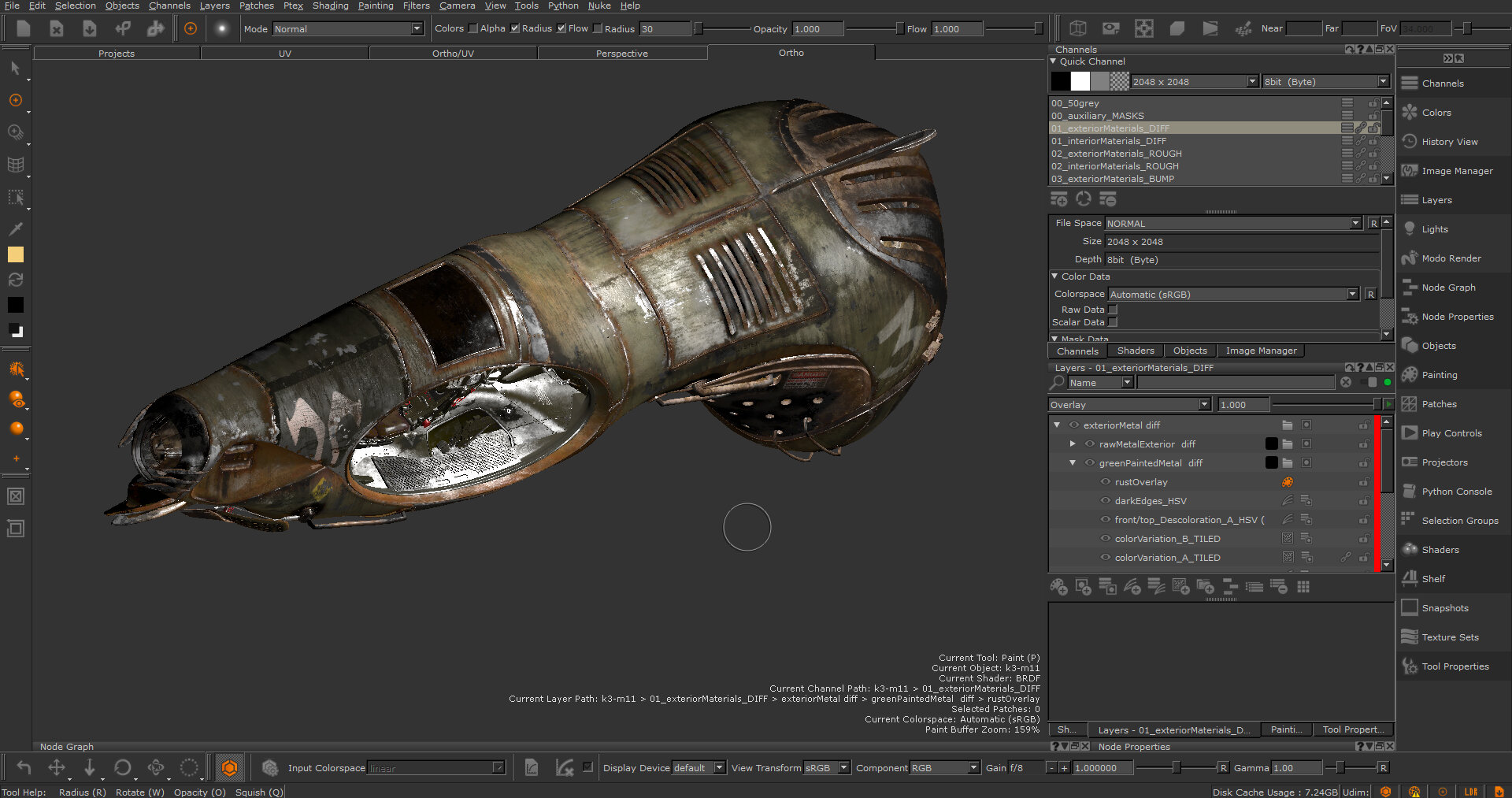The height and width of the screenshot is (798, 1512).
Task: Open the Node Graph palette
Action: pyautogui.click(x=1447, y=288)
